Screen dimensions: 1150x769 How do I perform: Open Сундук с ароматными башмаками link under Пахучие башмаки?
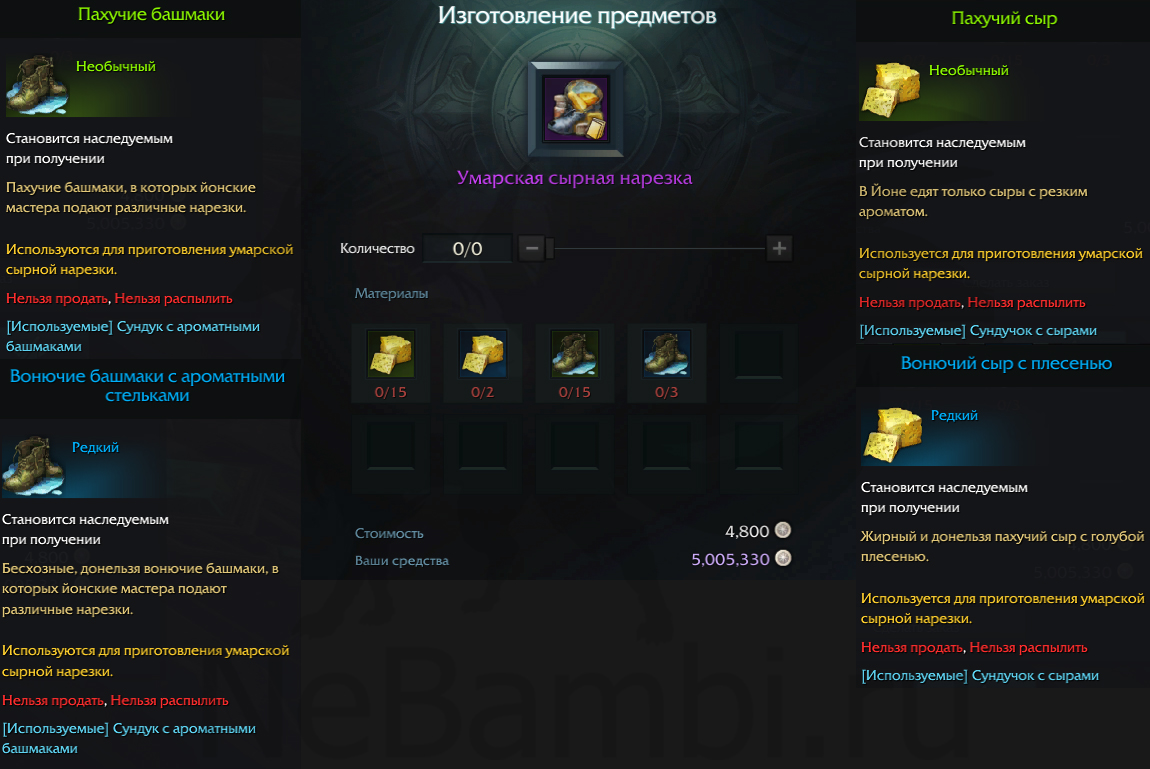tap(133, 336)
